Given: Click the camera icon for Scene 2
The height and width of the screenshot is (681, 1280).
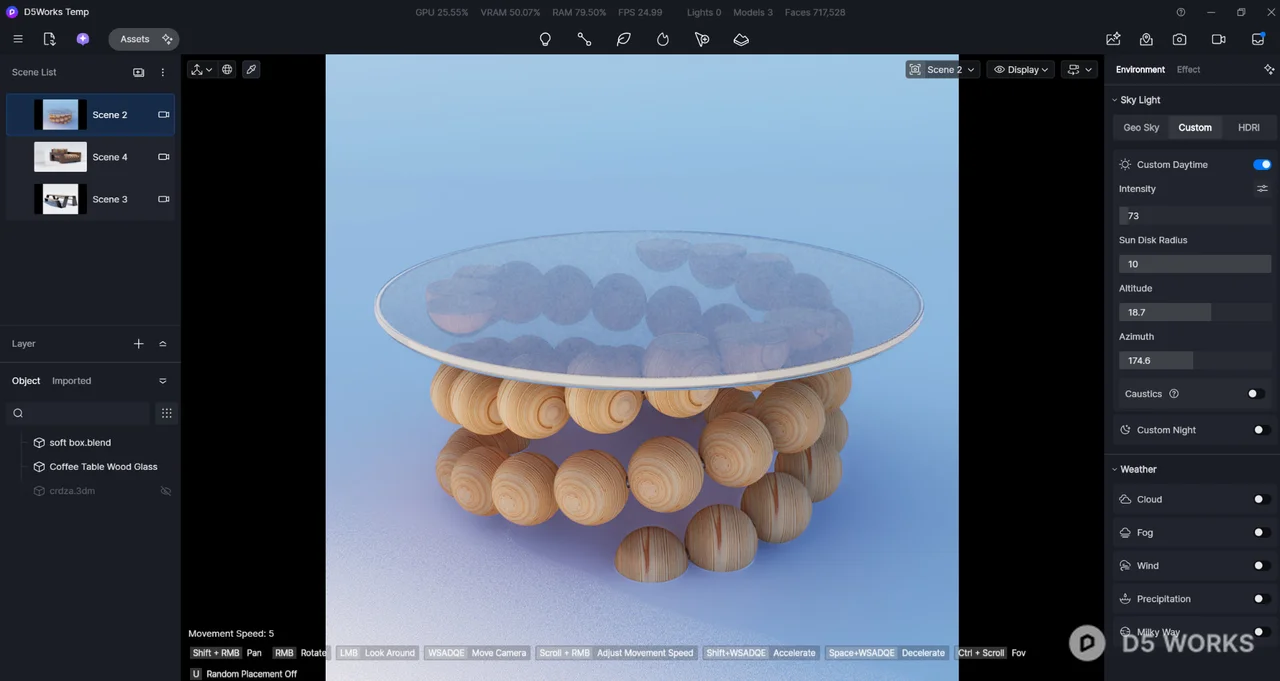Looking at the screenshot, I should click(x=163, y=115).
